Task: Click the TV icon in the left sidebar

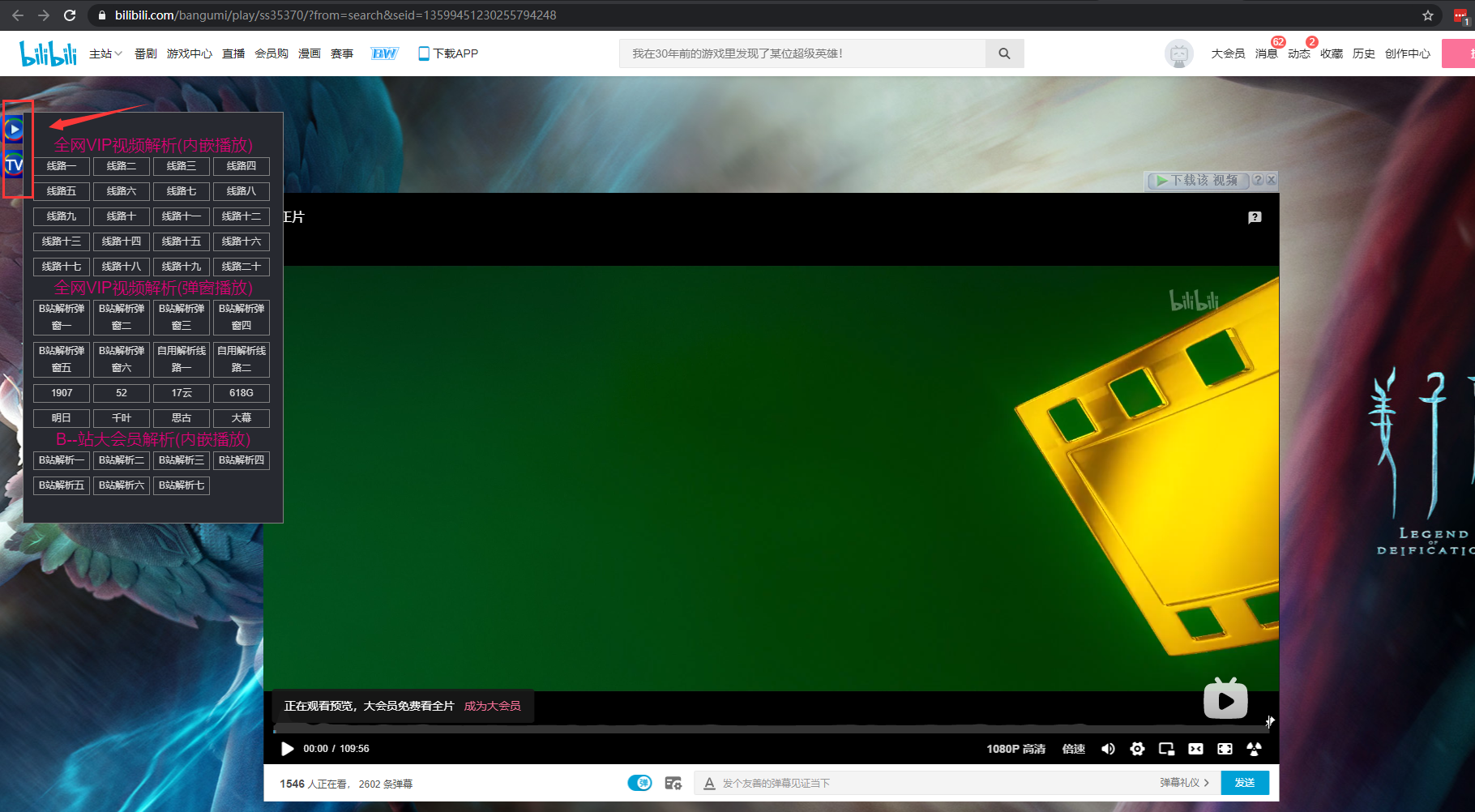Action: click(x=14, y=164)
